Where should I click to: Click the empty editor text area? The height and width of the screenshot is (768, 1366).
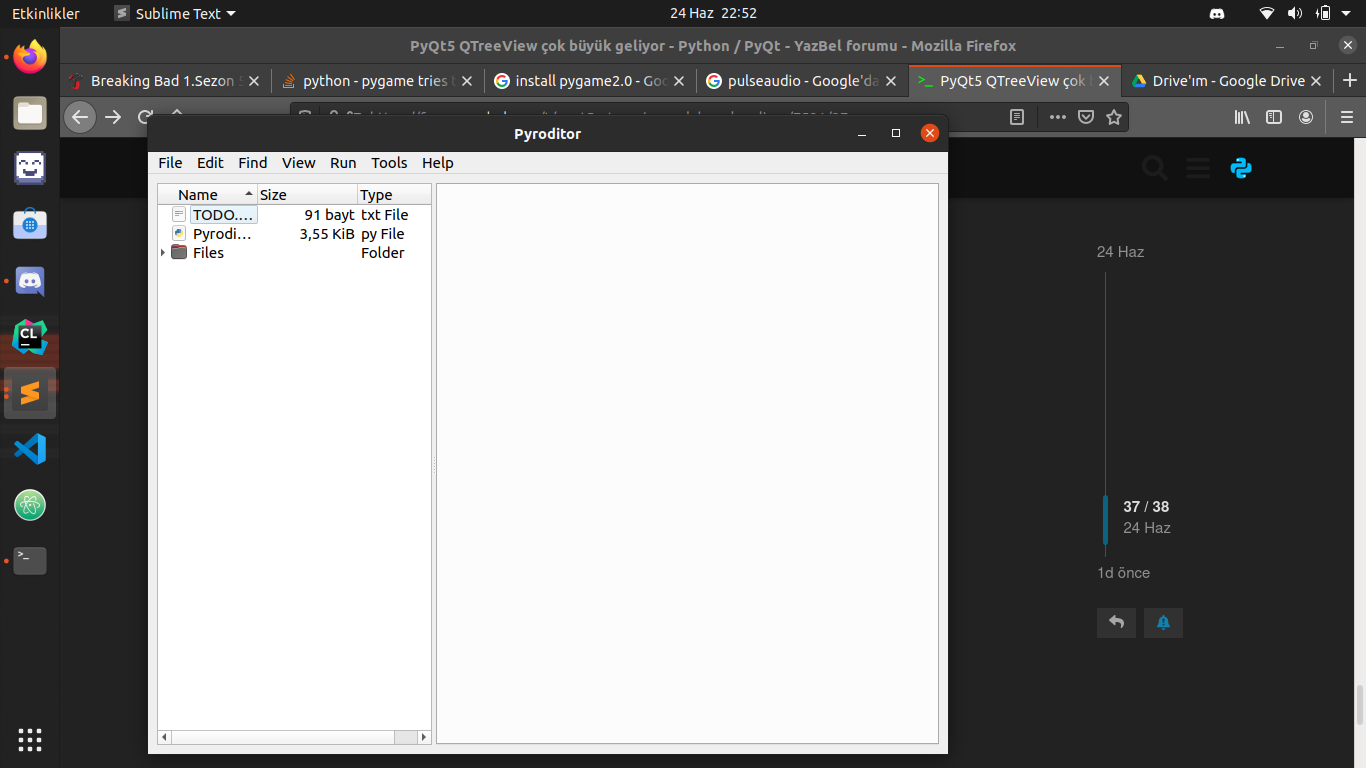(687, 462)
